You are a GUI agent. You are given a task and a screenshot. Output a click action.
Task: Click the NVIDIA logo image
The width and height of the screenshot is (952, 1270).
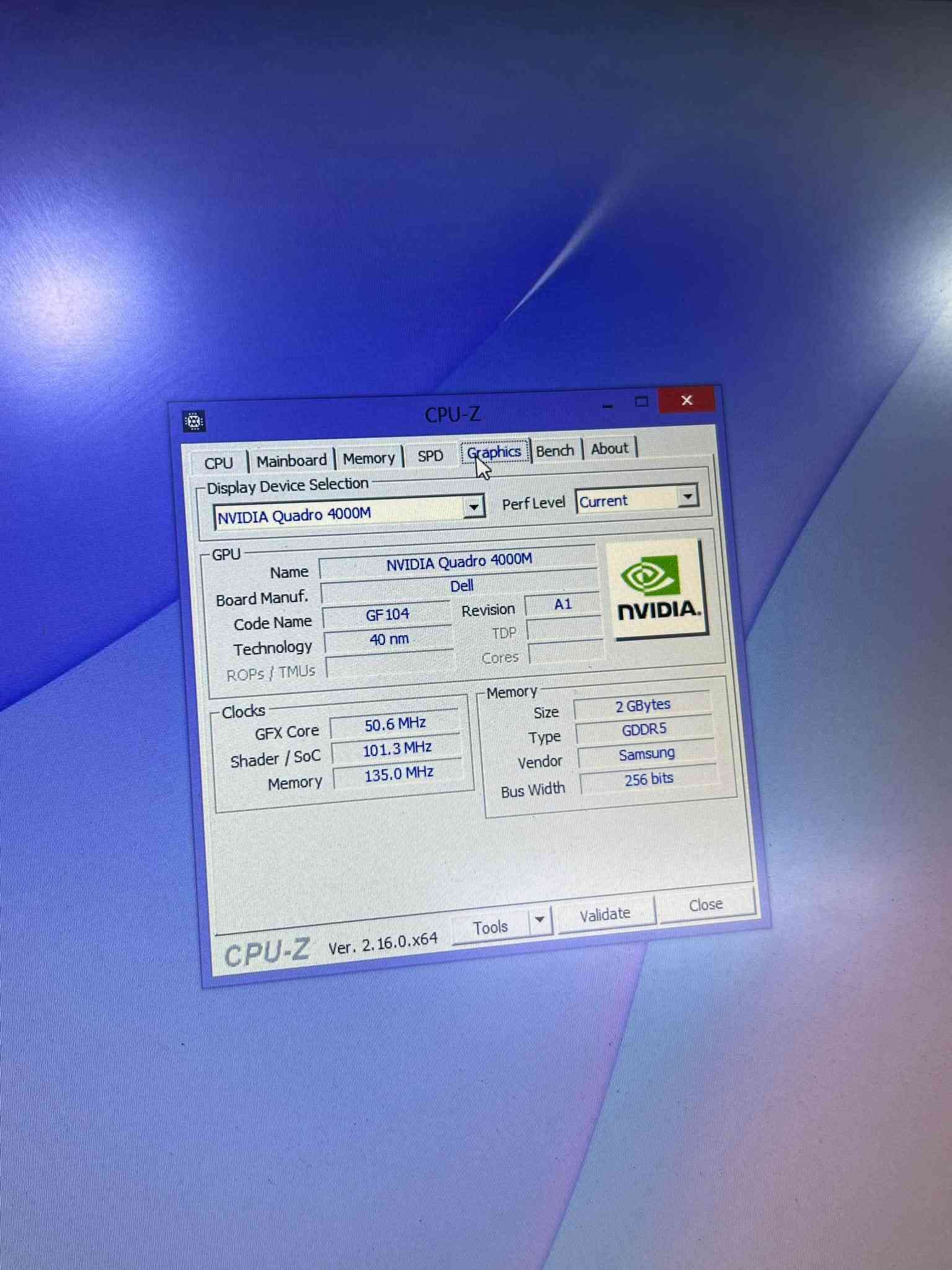click(658, 588)
